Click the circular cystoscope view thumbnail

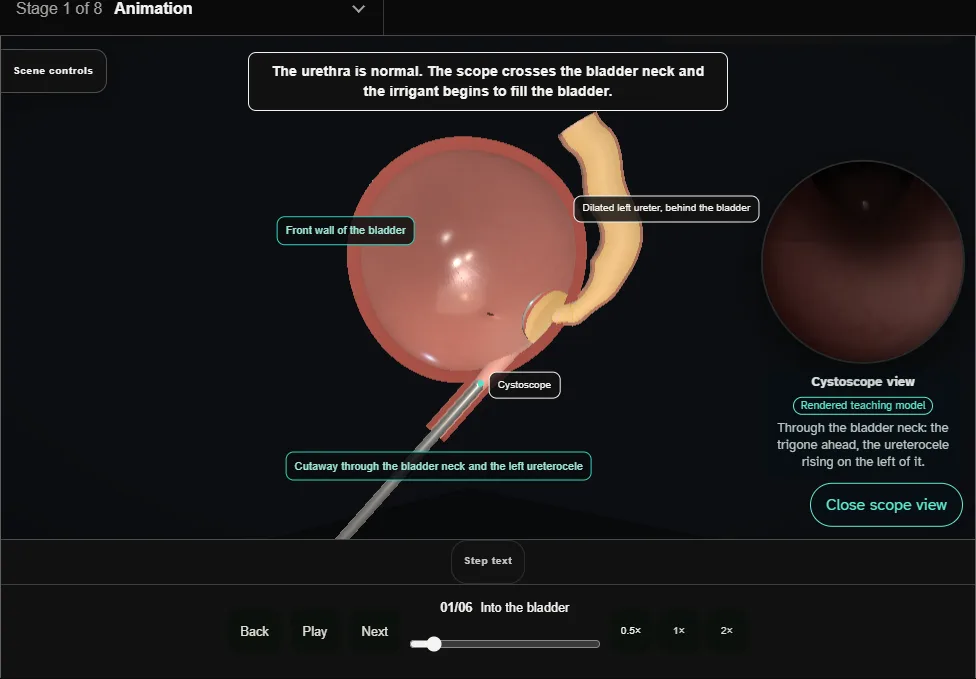863,261
